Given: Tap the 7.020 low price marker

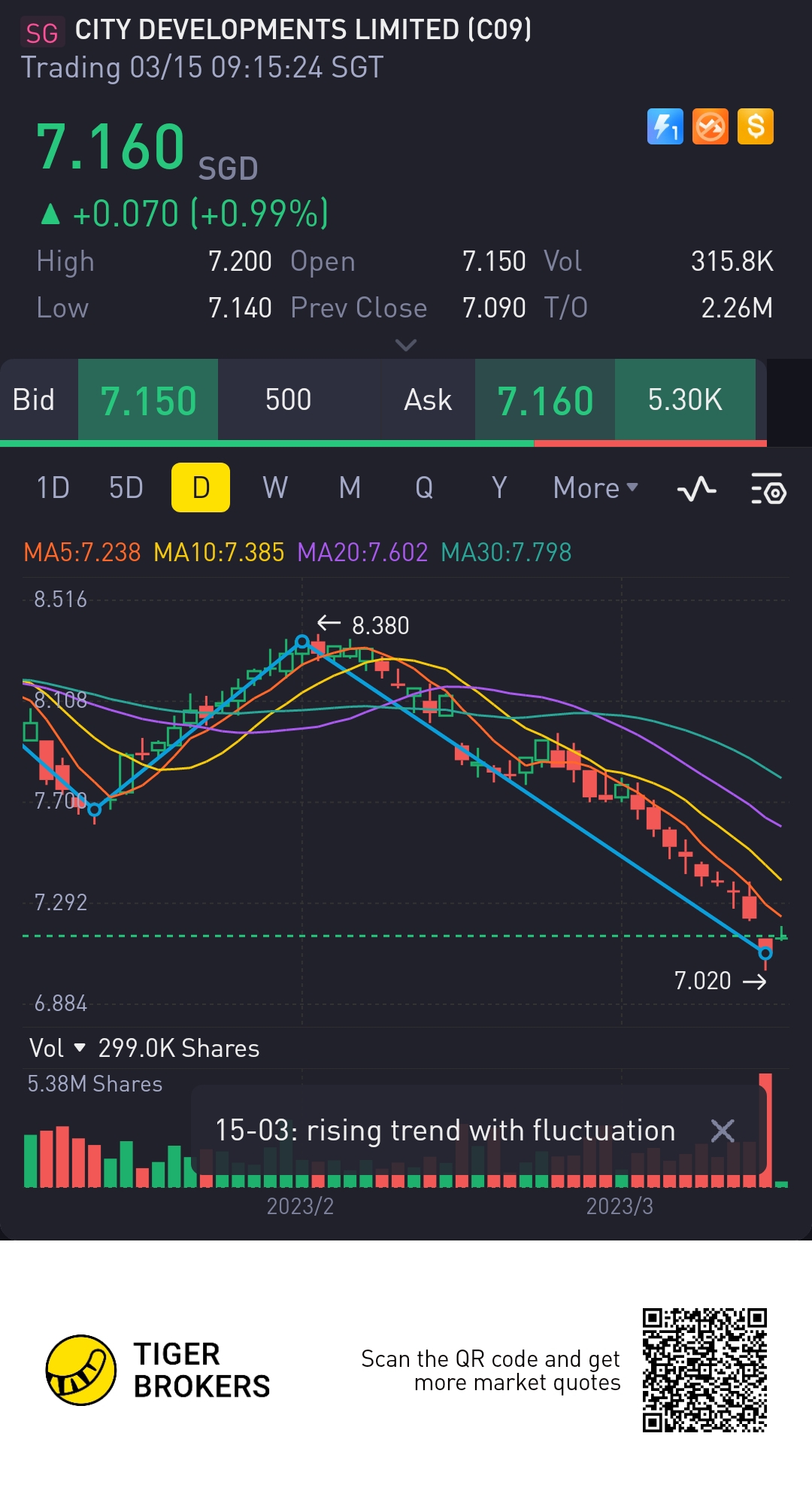Looking at the screenshot, I should (720, 981).
